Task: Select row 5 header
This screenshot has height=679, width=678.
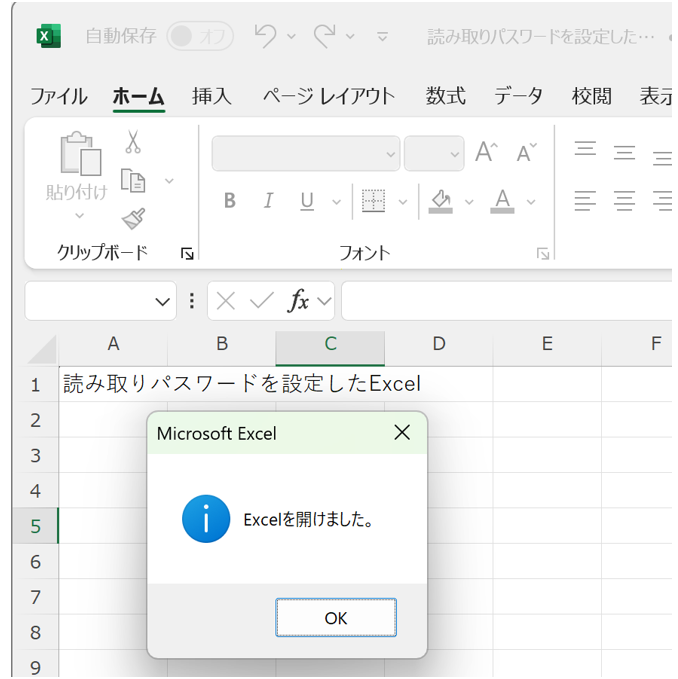Action: coord(36,526)
